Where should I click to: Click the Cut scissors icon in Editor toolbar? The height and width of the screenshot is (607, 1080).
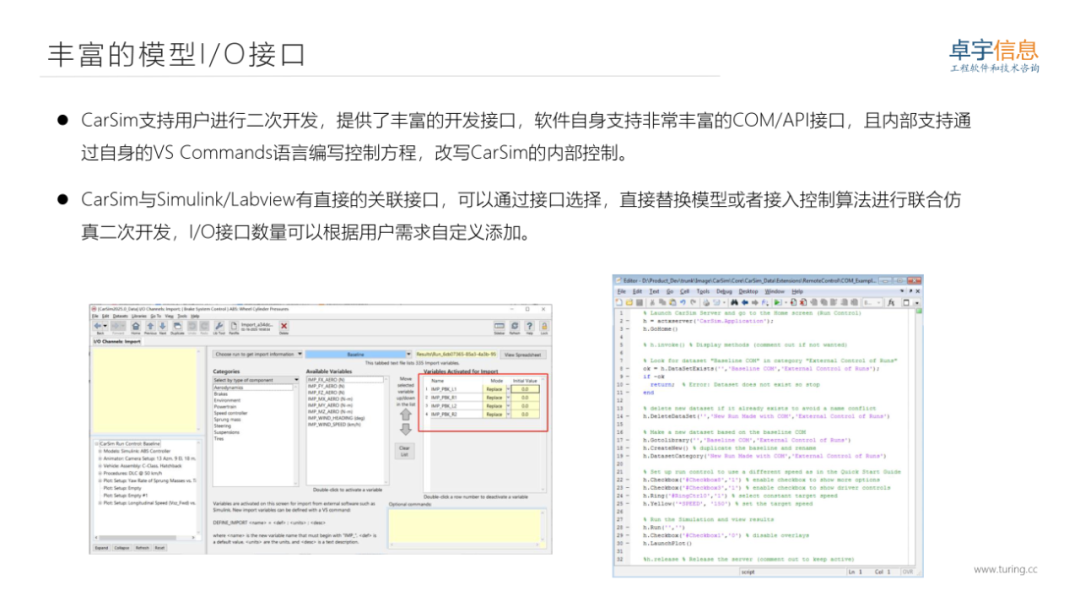652,302
